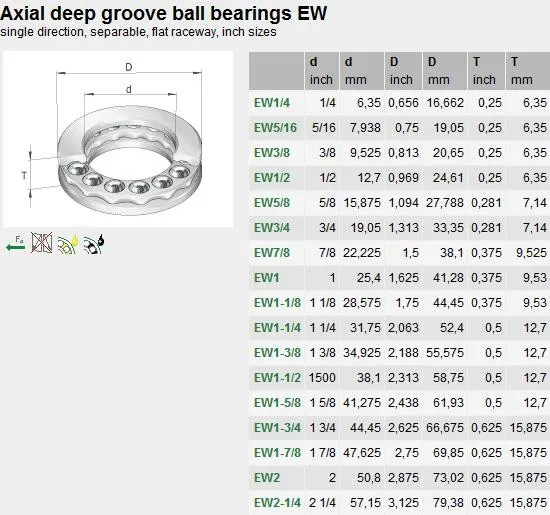Click the 47,625 value in the EW1-7/8 row

click(x=362, y=453)
